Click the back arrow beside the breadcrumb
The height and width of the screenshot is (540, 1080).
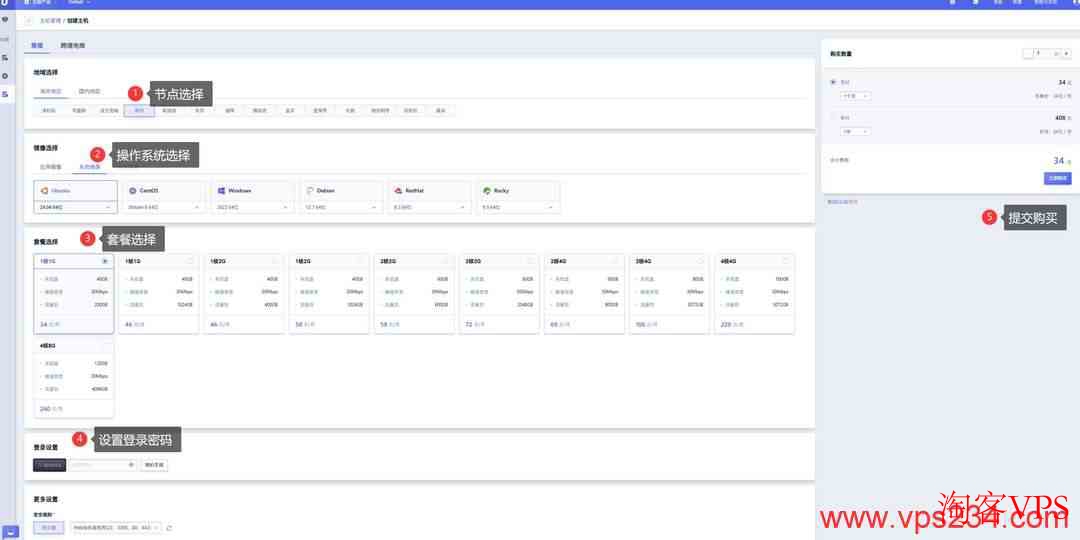28,20
